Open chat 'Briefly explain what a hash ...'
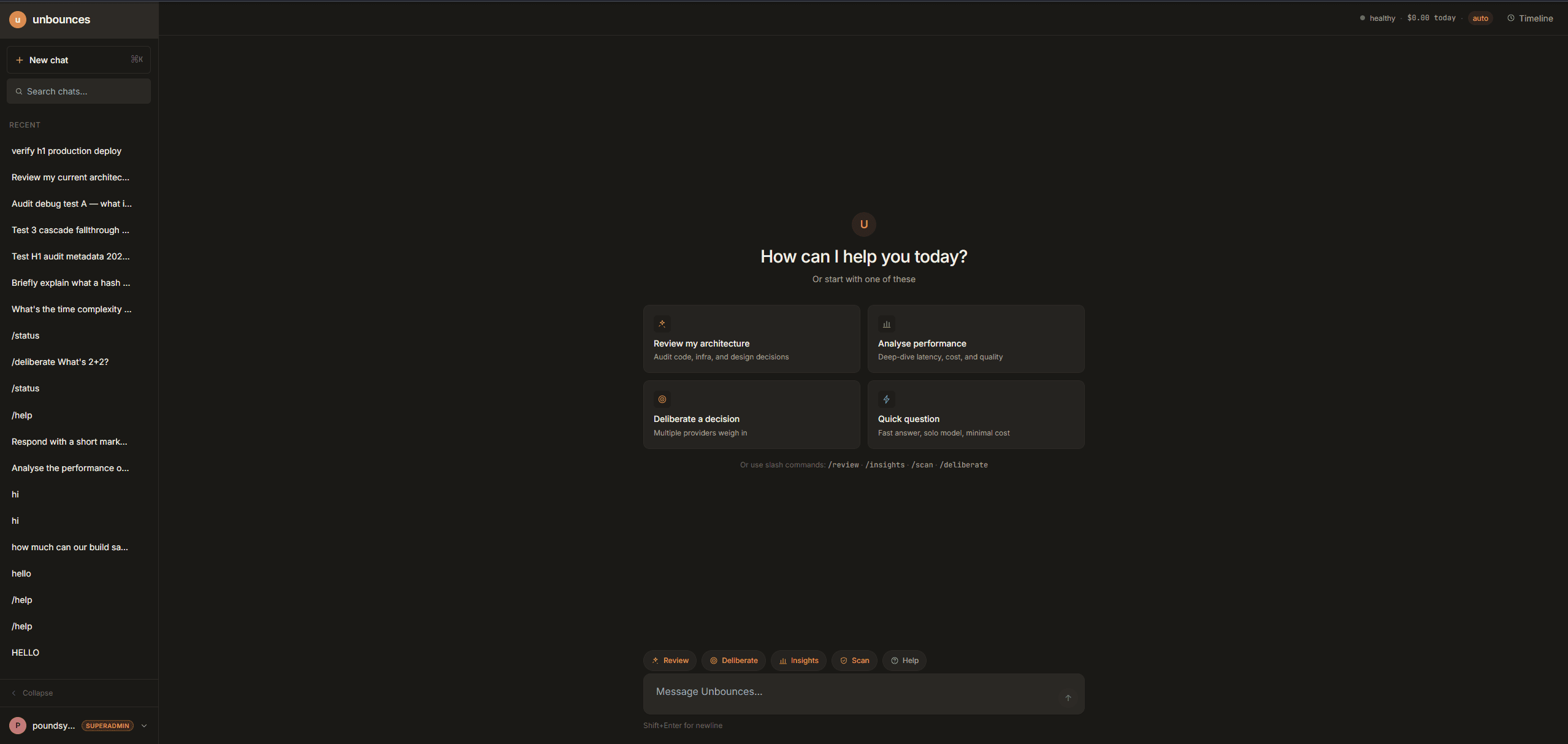 [x=78, y=283]
